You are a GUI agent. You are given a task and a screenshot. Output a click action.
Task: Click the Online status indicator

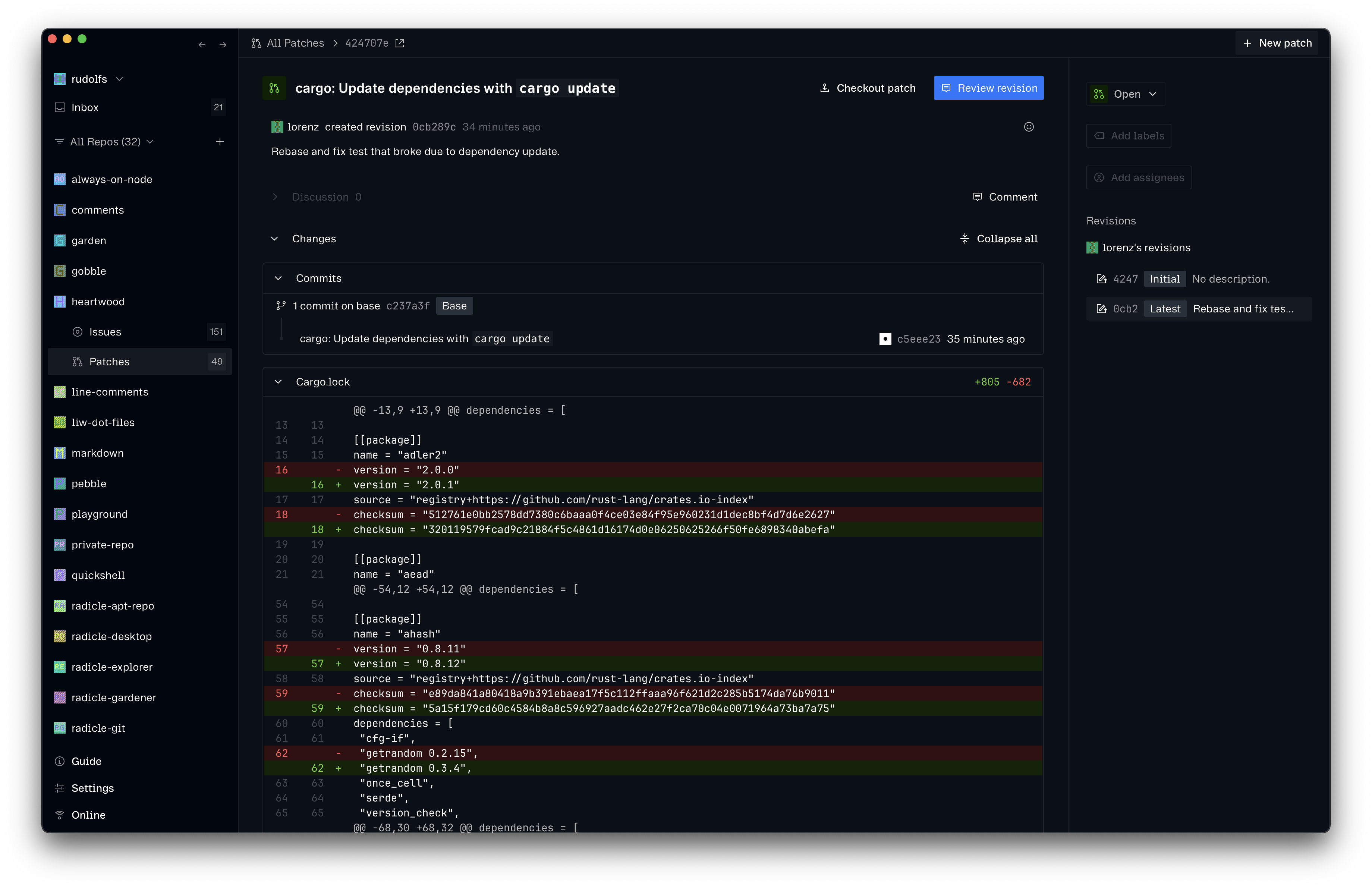click(88, 815)
